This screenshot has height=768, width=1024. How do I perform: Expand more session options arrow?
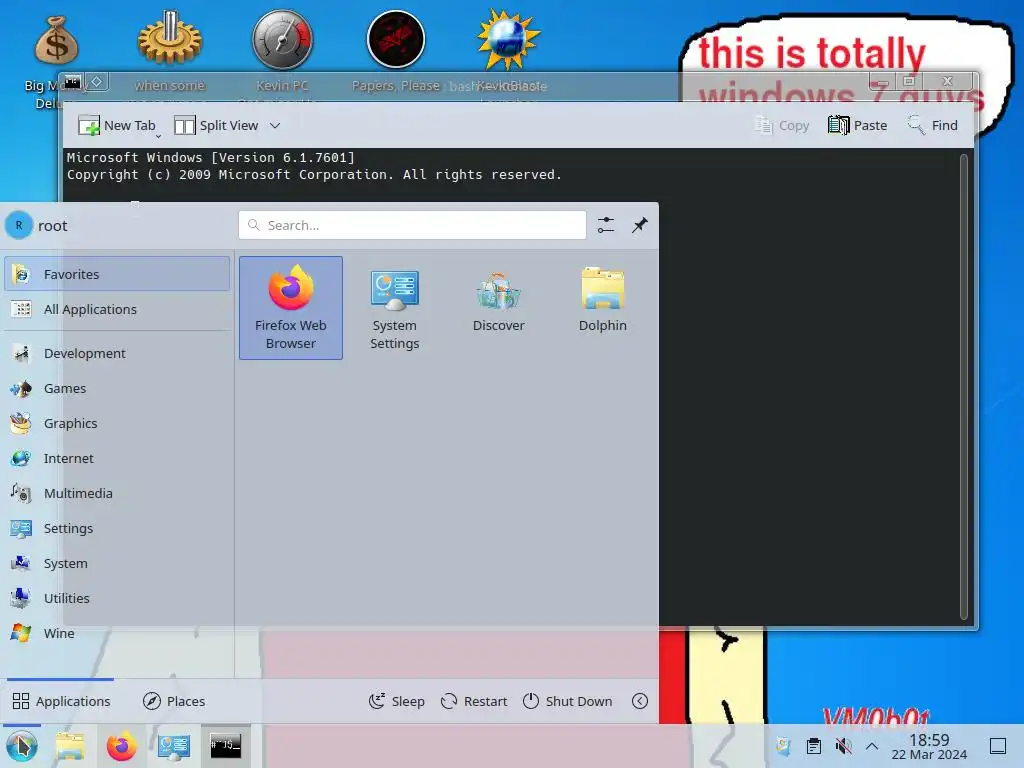pos(640,701)
